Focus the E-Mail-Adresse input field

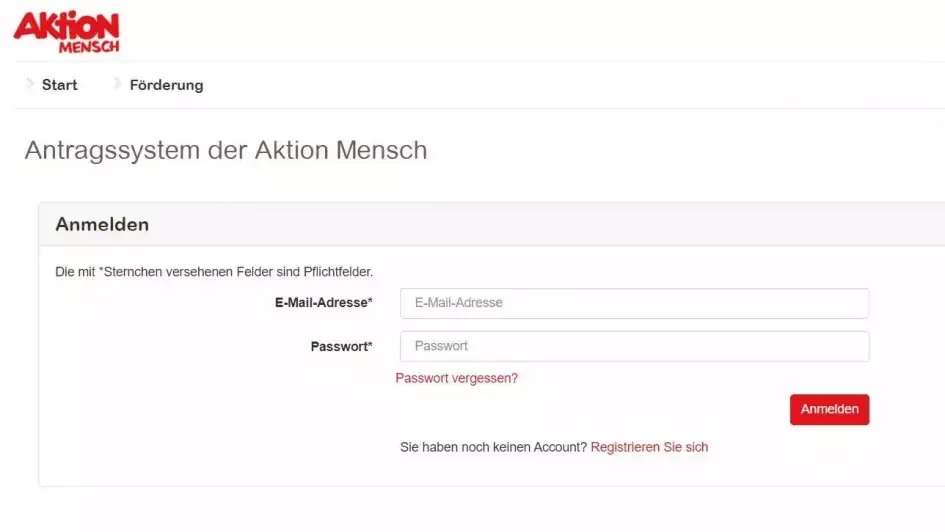pos(634,303)
